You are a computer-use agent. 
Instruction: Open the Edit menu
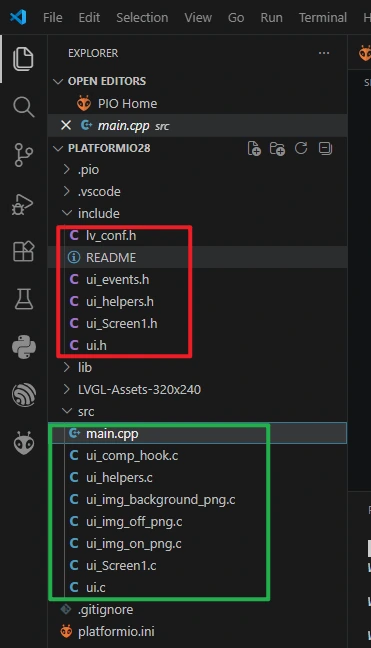point(89,17)
